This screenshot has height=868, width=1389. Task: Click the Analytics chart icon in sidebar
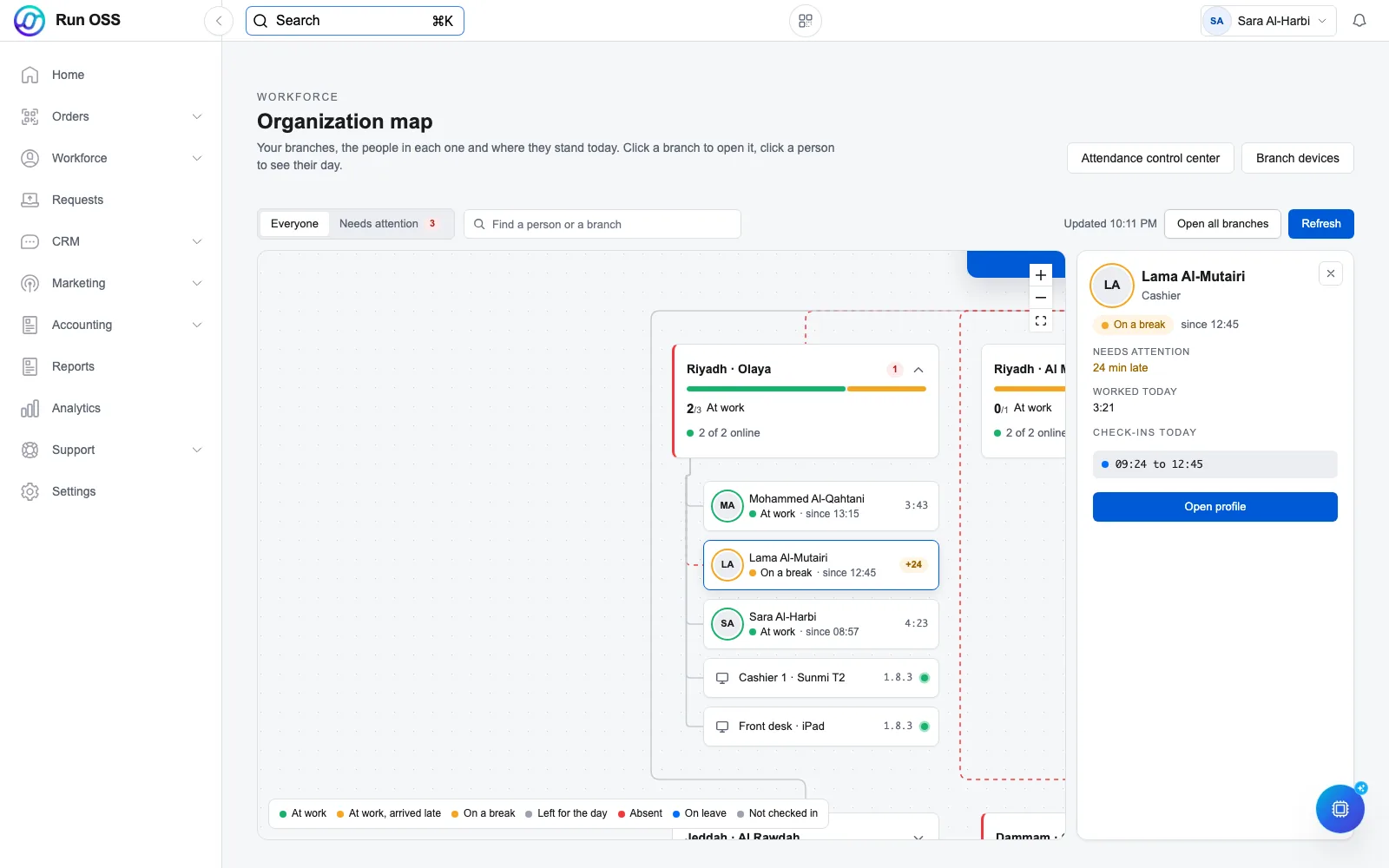(x=30, y=408)
